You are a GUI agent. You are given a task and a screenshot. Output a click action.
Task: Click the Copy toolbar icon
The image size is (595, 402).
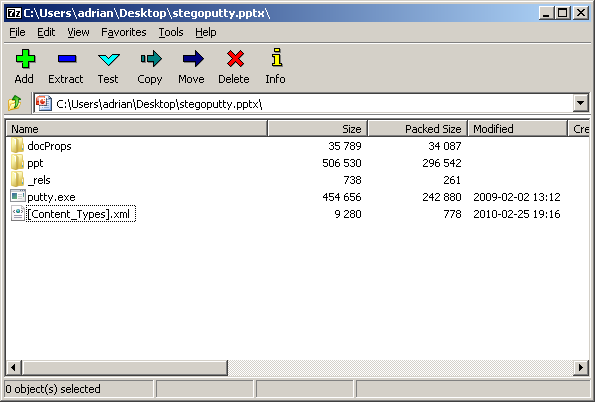[151, 59]
